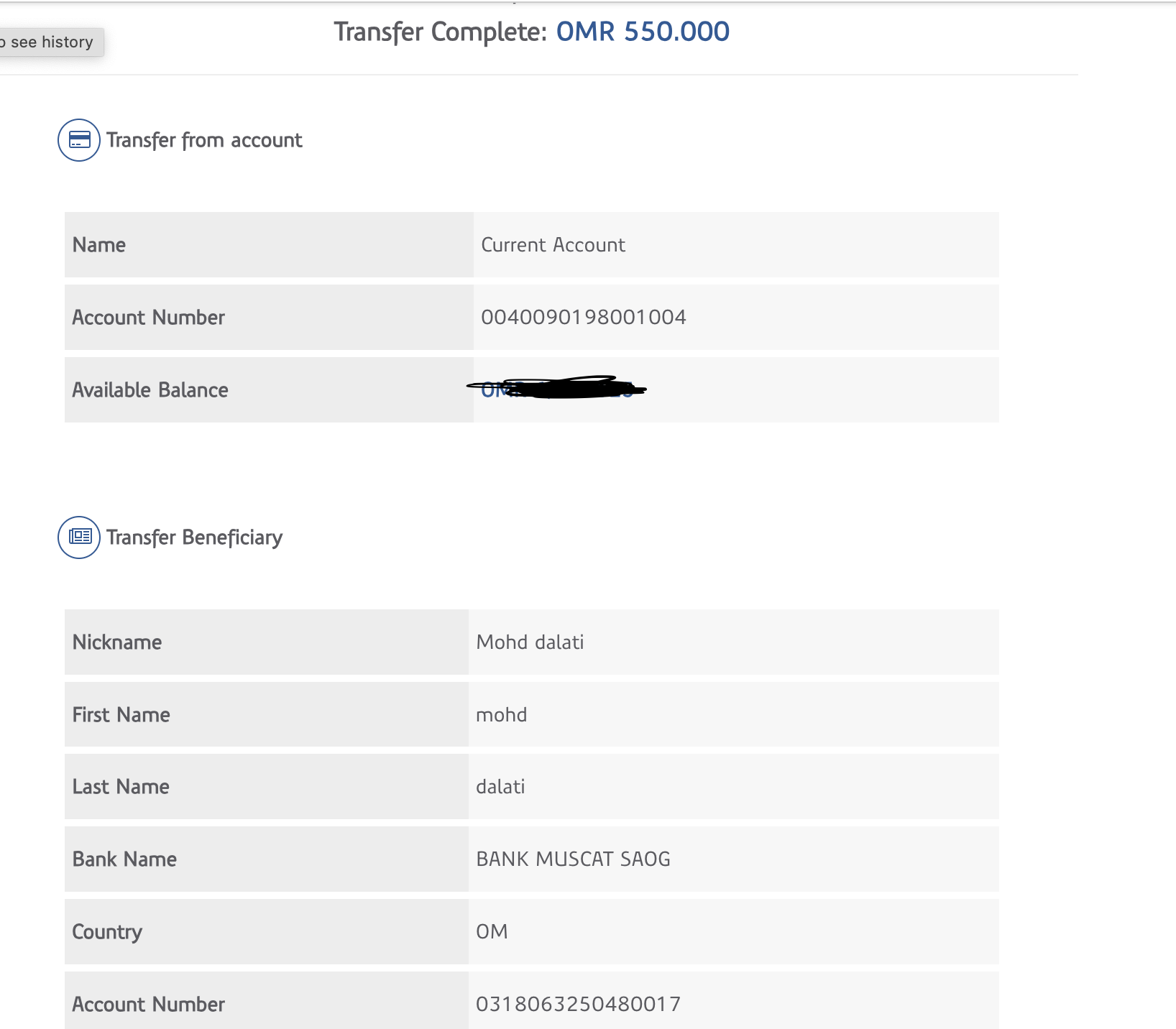
Task: Click the OMR 550.000 transfer amount
Action: (643, 32)
